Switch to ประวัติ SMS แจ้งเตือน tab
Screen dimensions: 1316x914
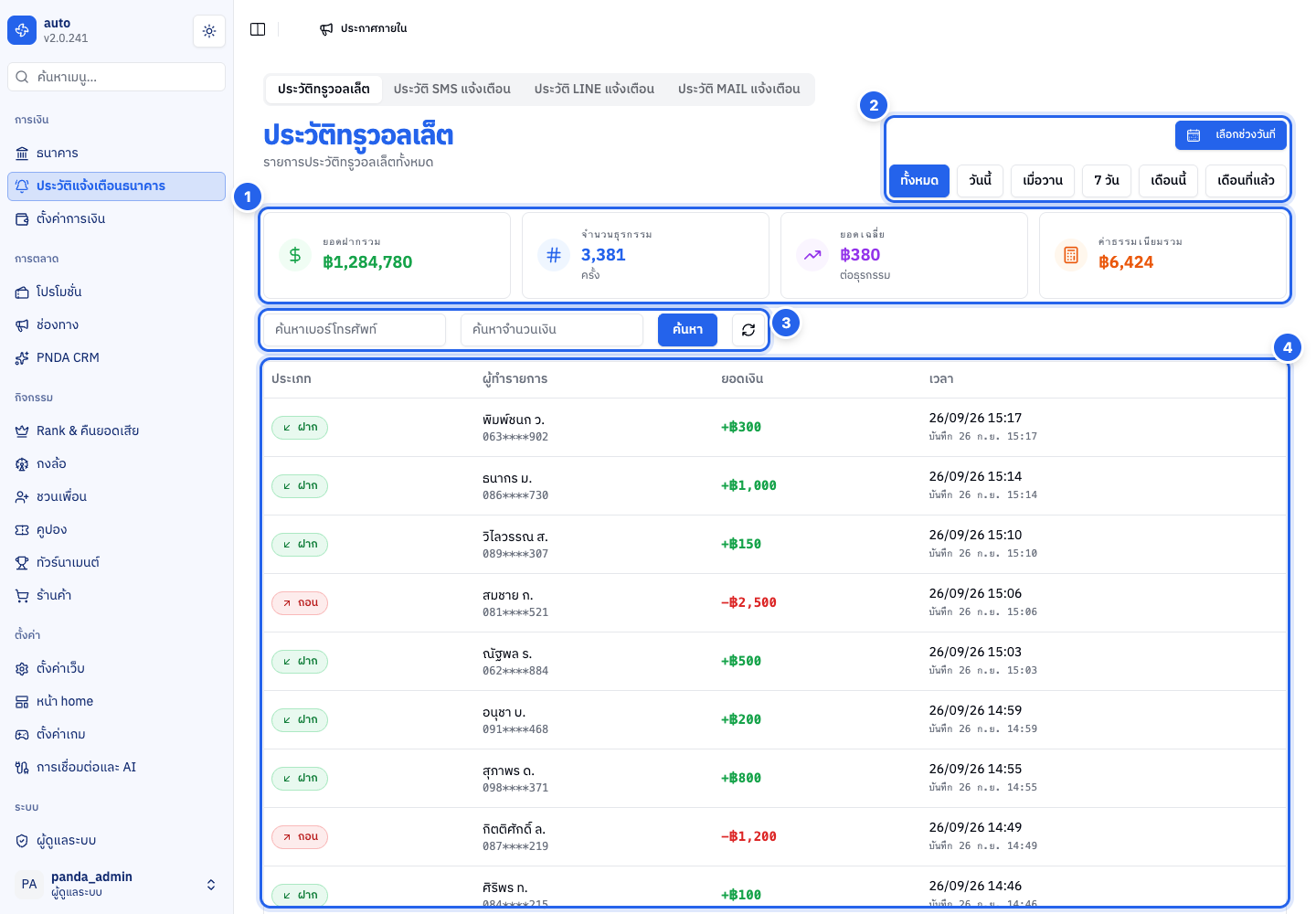coord(451,89)
